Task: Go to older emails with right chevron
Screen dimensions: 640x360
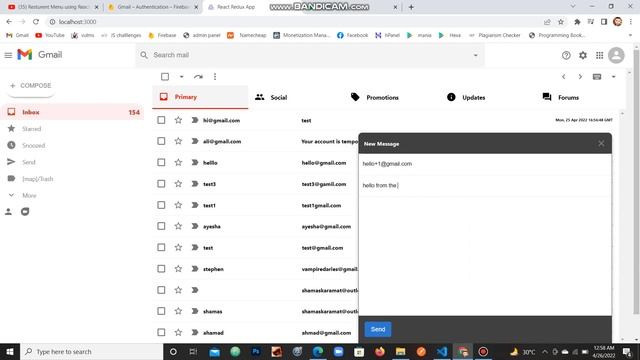Action: coord(580,77)
